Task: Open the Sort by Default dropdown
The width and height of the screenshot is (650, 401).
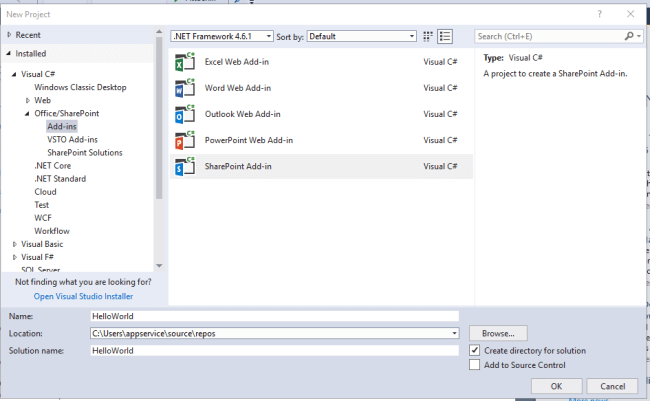Action: click(361, 36)
